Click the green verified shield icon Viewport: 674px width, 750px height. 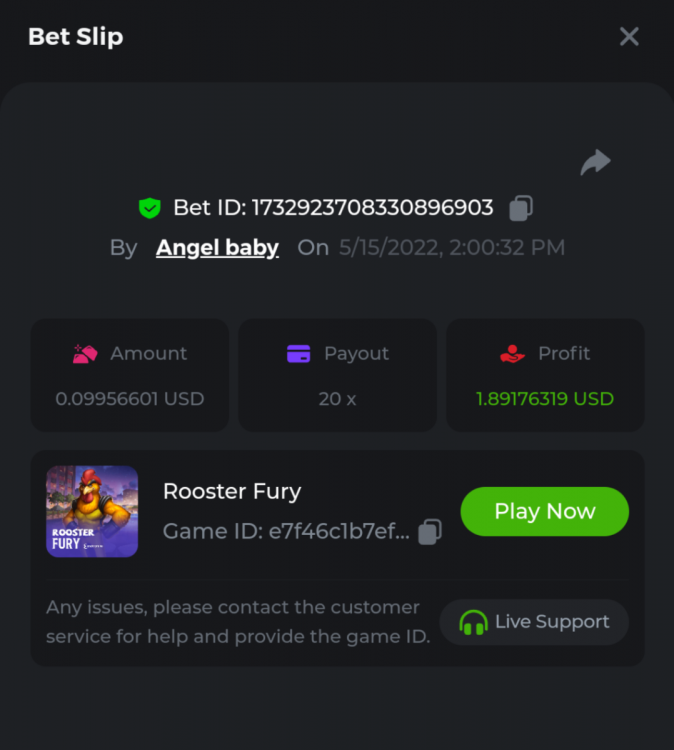149,208
